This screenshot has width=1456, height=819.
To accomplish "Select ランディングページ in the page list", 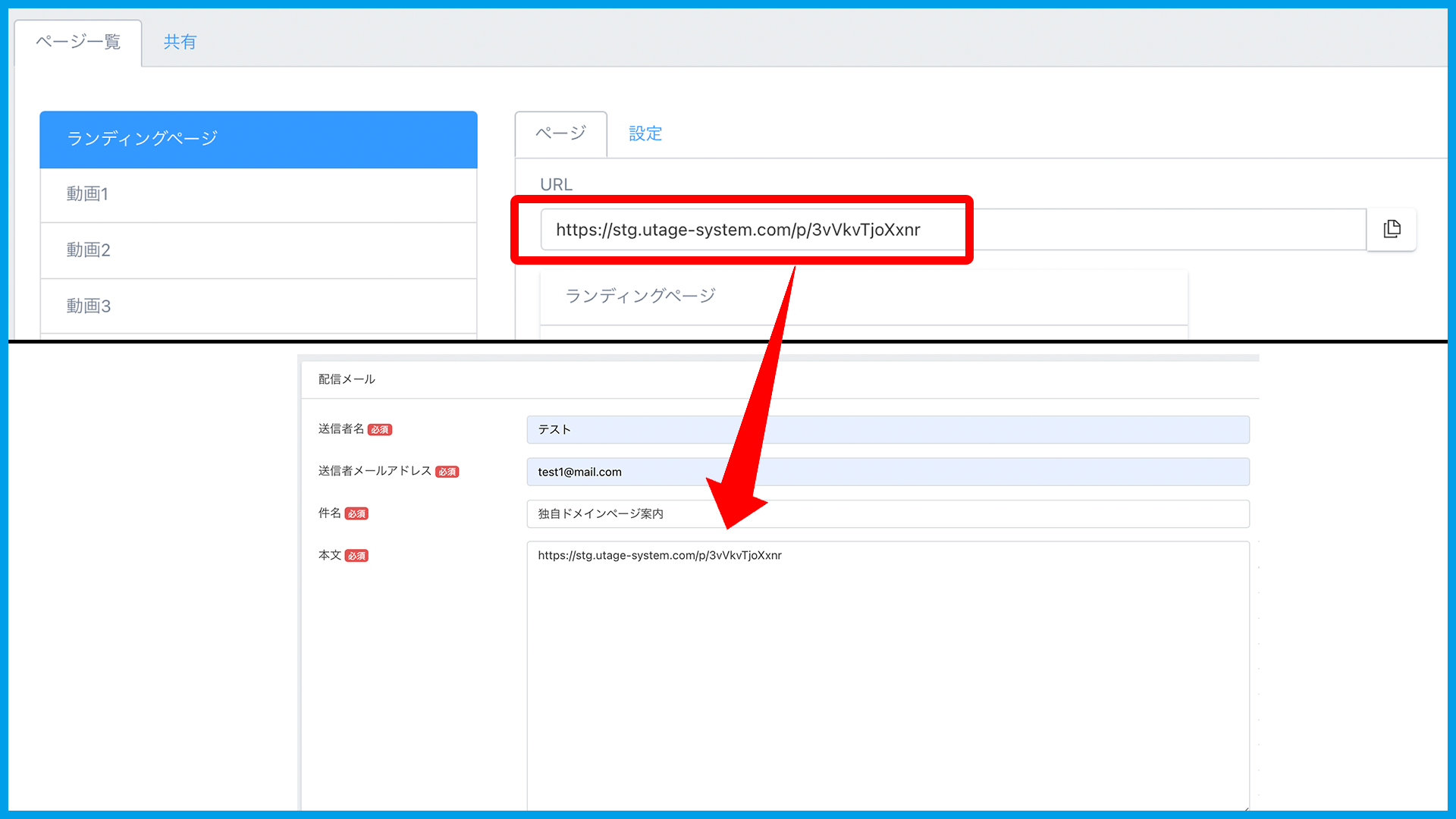I will [258, 140].
